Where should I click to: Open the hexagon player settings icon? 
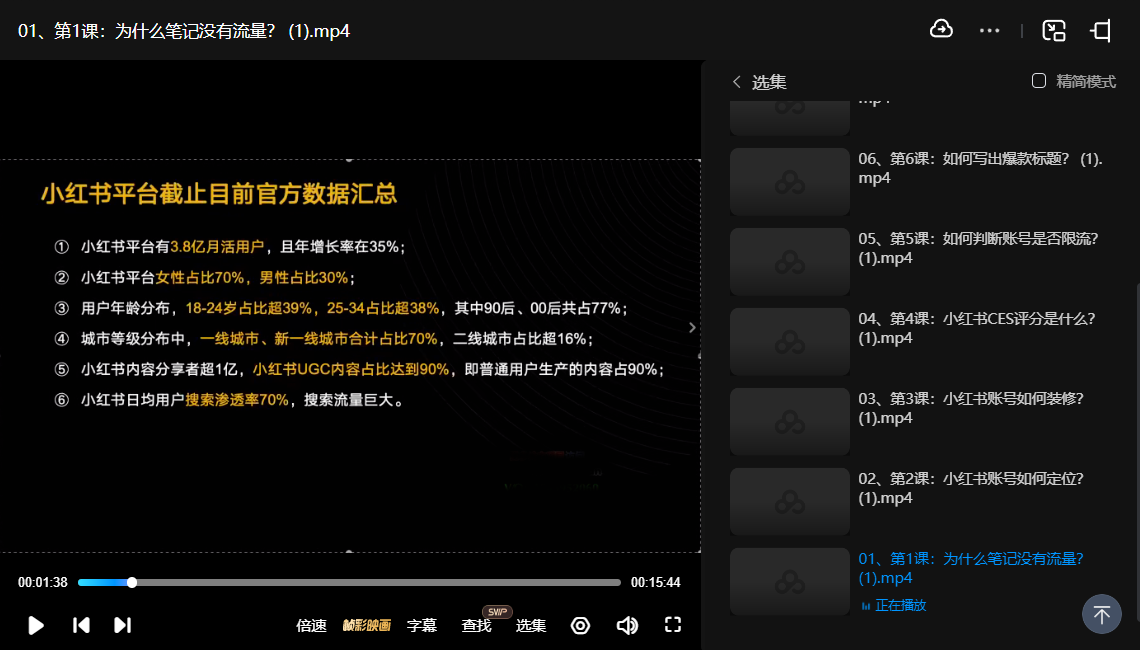tap(580, 625)
